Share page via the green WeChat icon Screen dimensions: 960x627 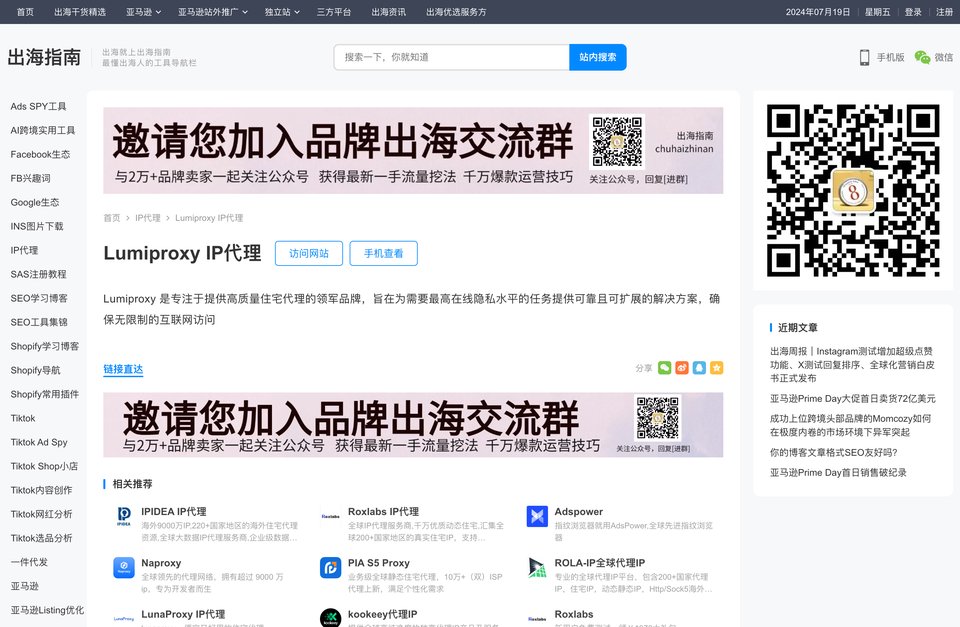(x=664, y=367)
